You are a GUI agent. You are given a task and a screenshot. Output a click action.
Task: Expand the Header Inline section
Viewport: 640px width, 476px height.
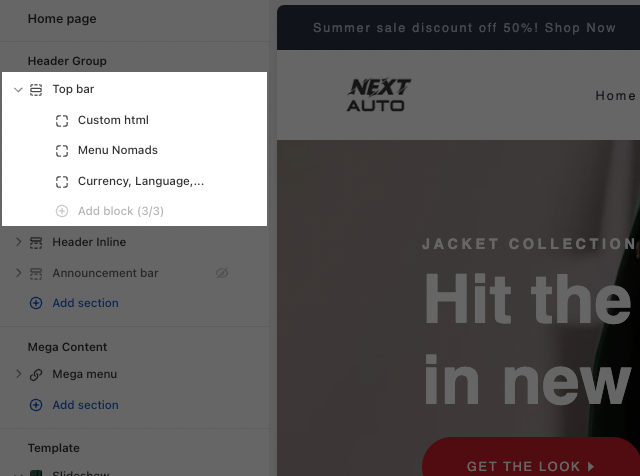point(18,242)
